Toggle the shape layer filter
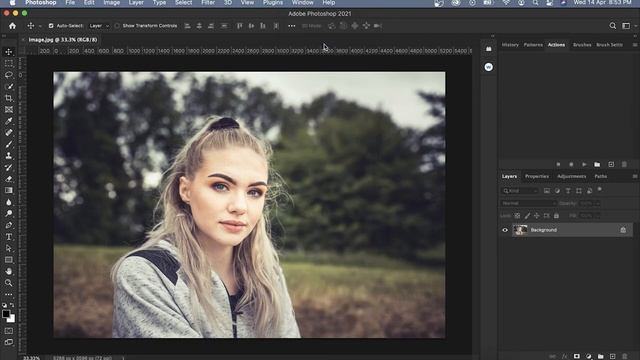The height and width of the screenshot is (360, 640). coord(579,191)
